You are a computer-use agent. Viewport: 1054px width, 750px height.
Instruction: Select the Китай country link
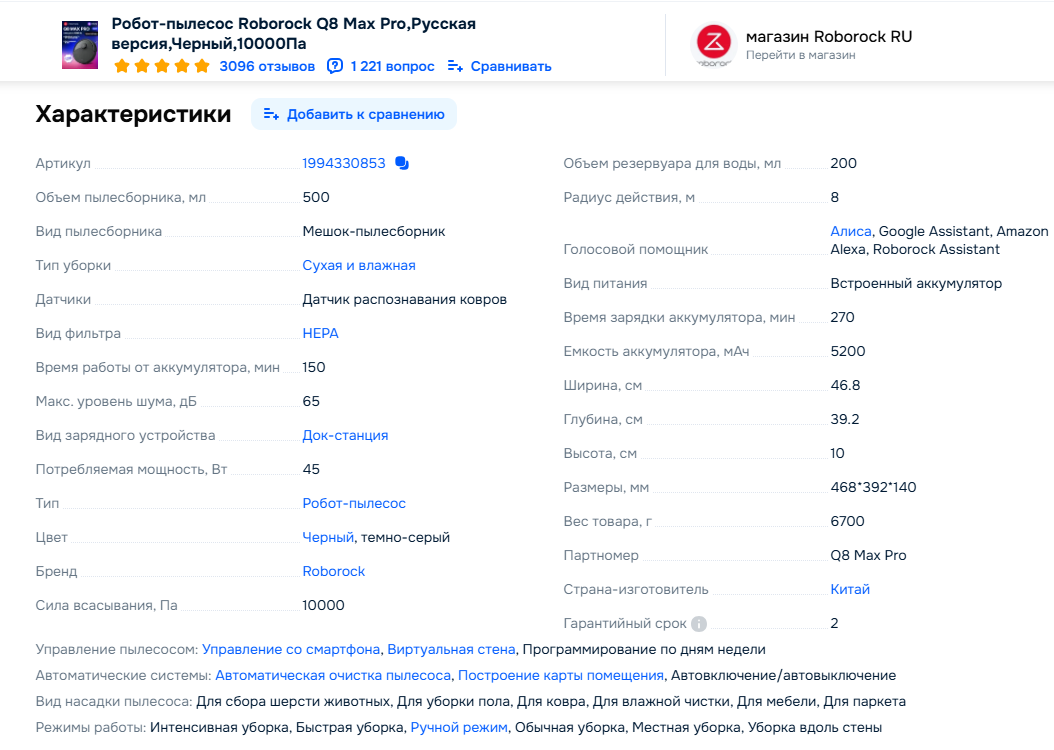tap(850, 590)
